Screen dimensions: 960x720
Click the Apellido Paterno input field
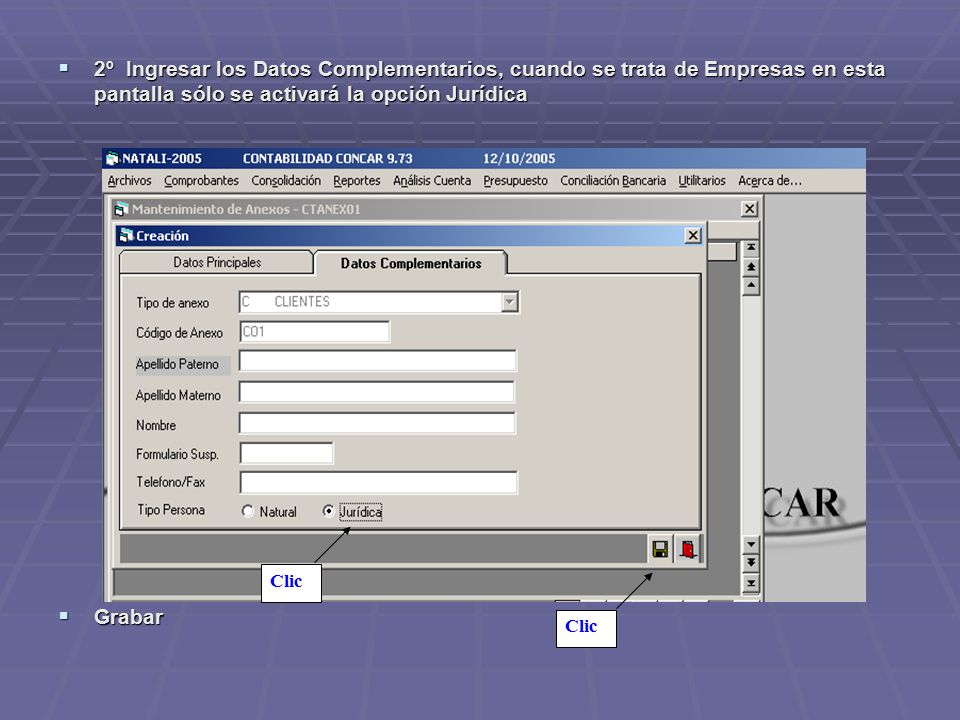point(378,361)
